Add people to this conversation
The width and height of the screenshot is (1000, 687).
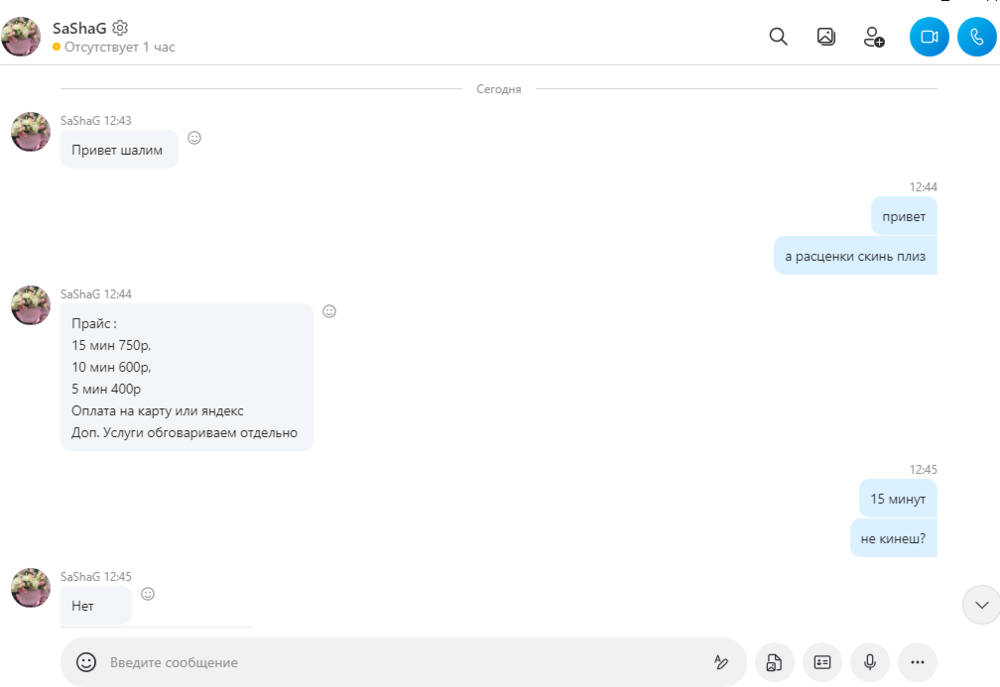(873, 37)
